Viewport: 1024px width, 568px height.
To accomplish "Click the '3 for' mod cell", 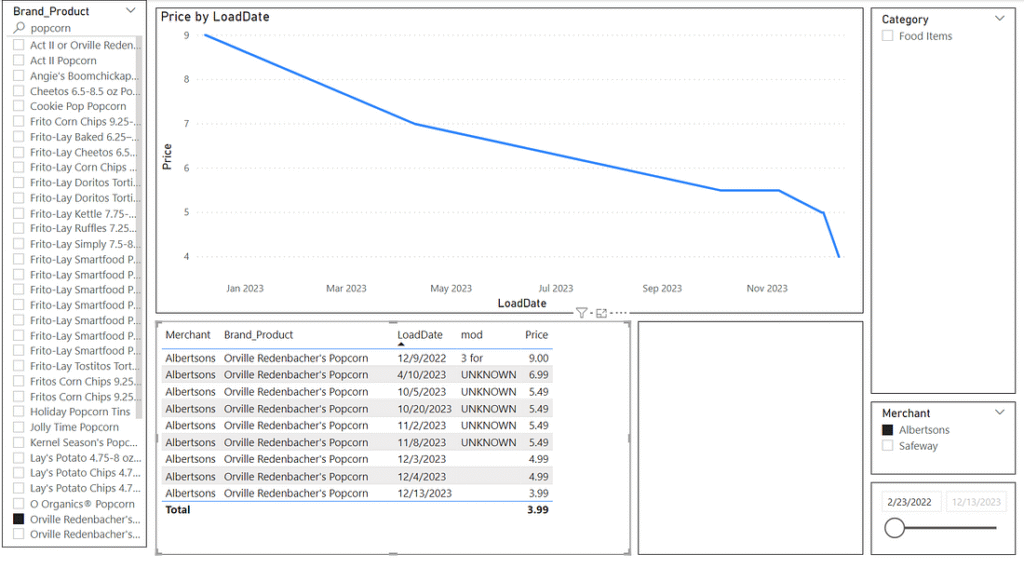I will click(472, 358).
